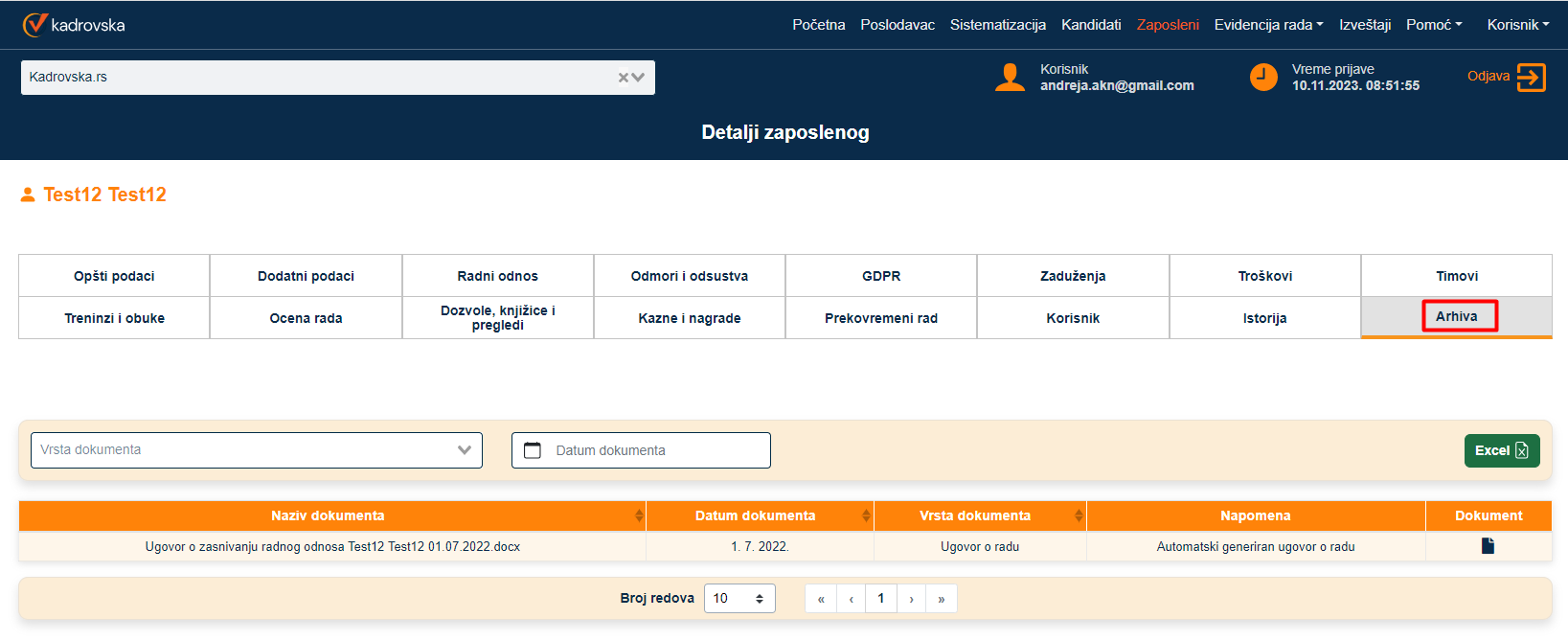Viewport: 1568px width, 641px height.
Task: Click the calendar icon in date field
Action: point(533,450)
